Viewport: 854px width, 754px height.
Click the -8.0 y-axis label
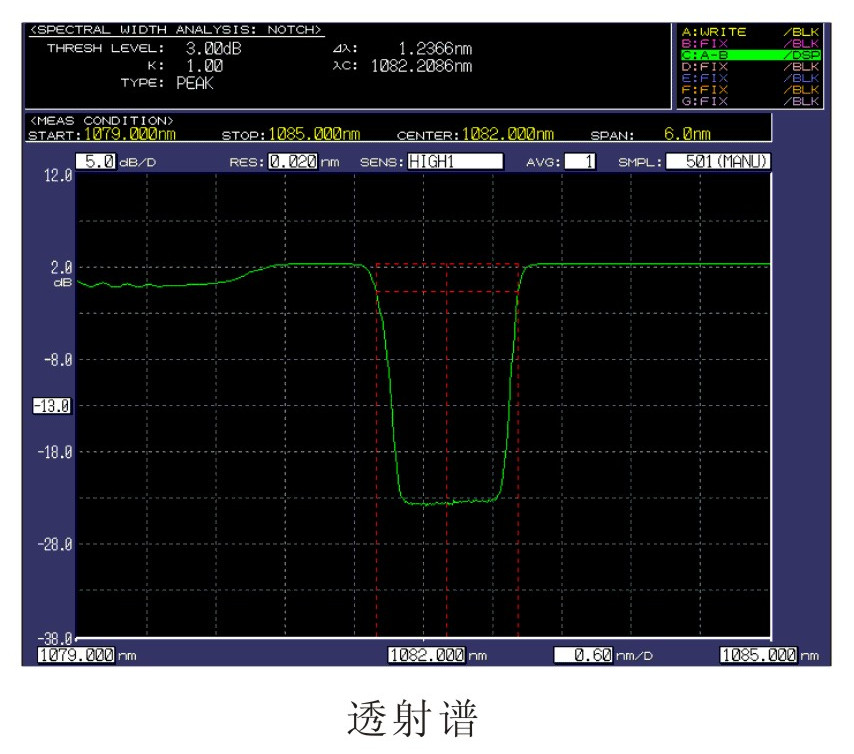58,360
